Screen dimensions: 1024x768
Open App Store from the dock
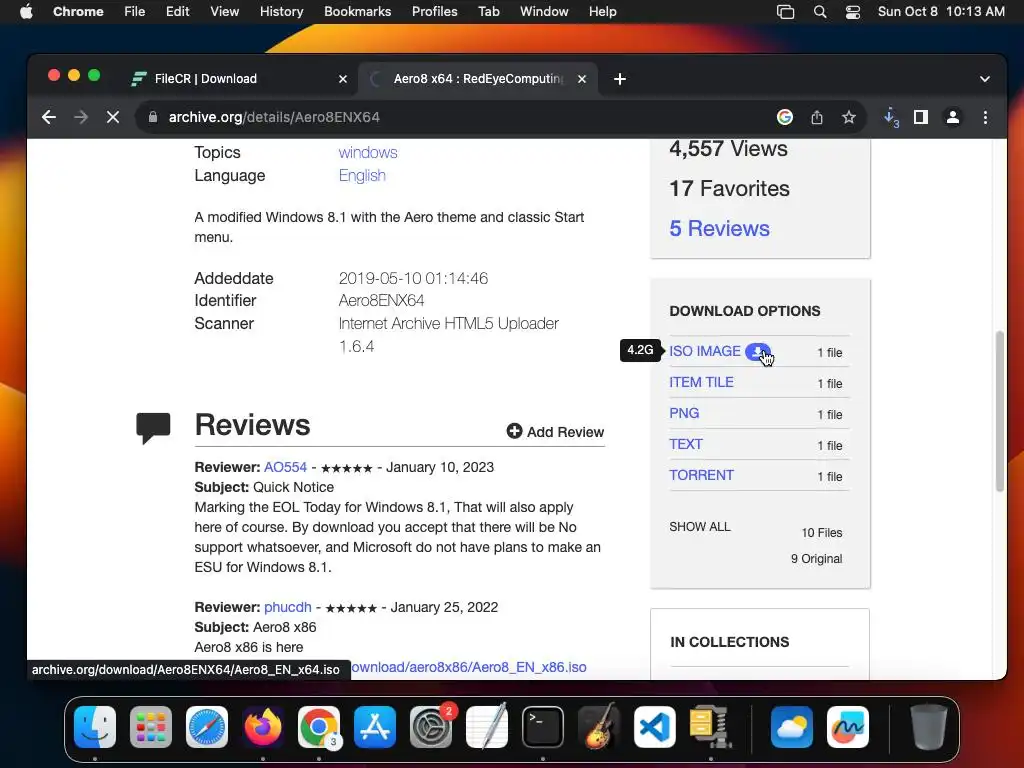375,727
